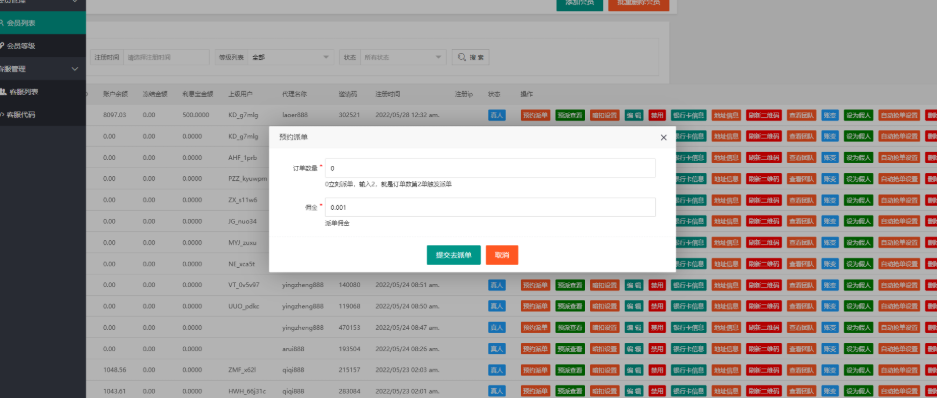Click 预派查看 in the laoer888 302521 row

coord(570,116)
